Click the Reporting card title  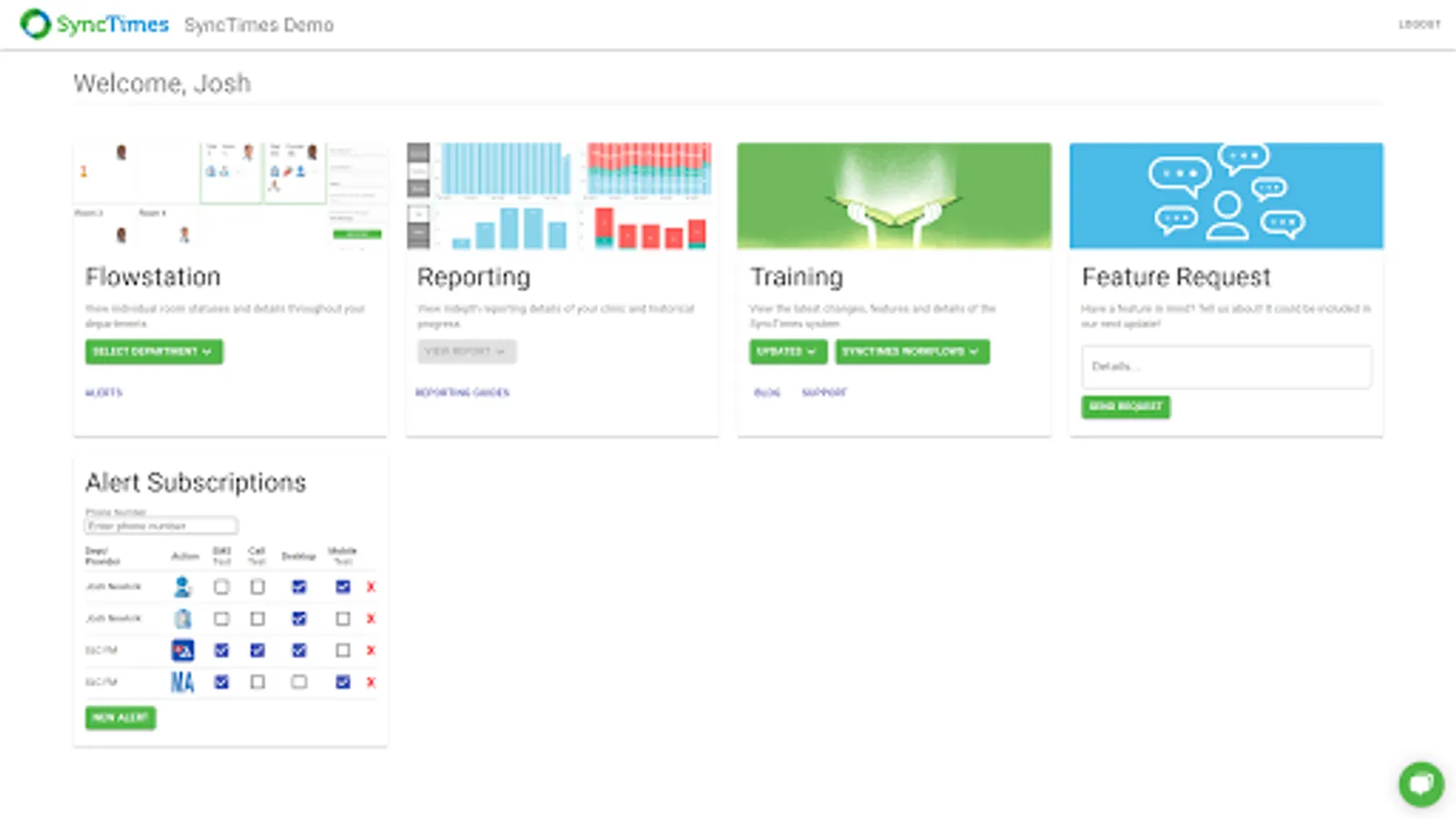click(x=473, y=278)
